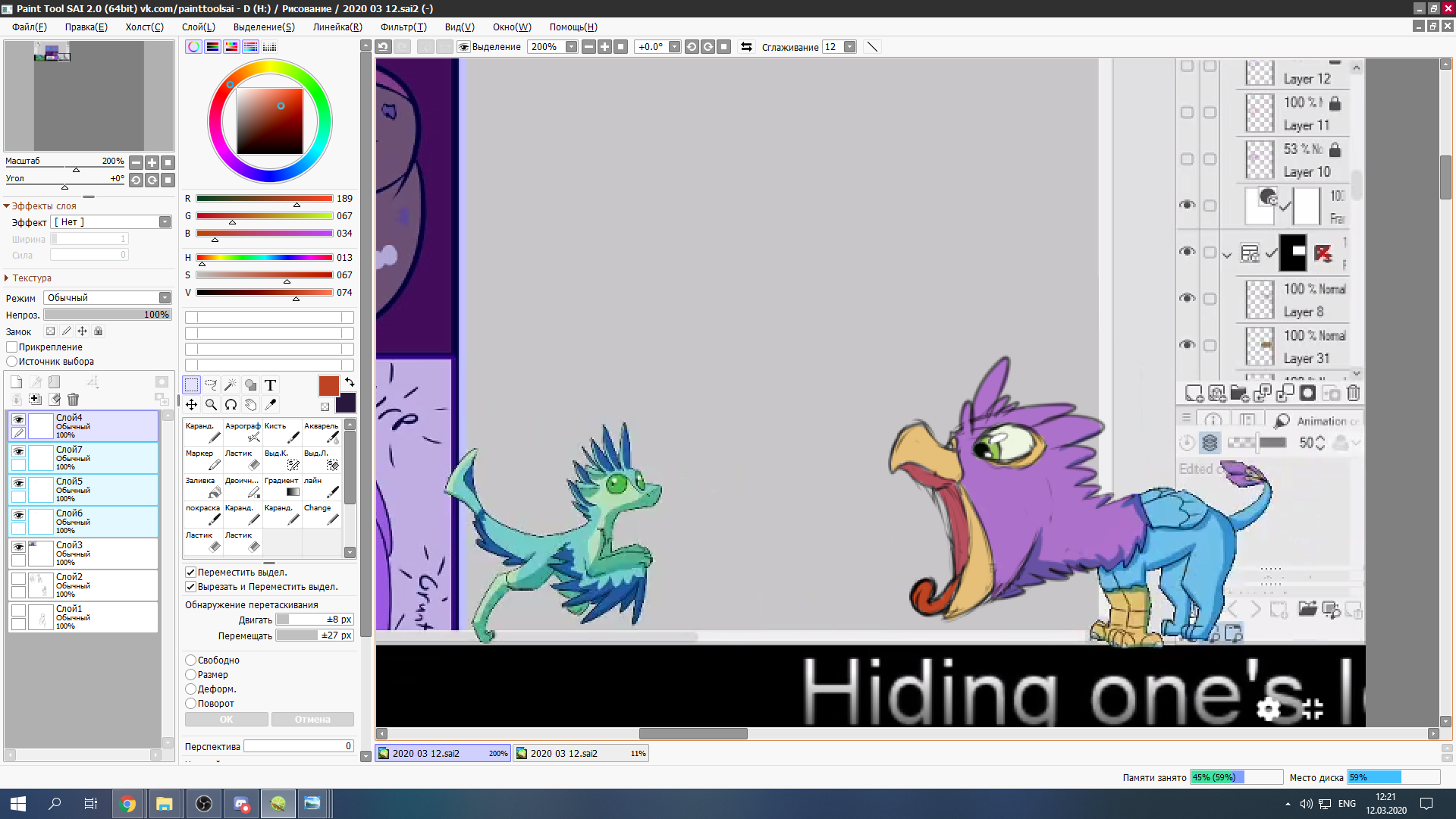Select the Поворот radio option

tap(191, 704)
